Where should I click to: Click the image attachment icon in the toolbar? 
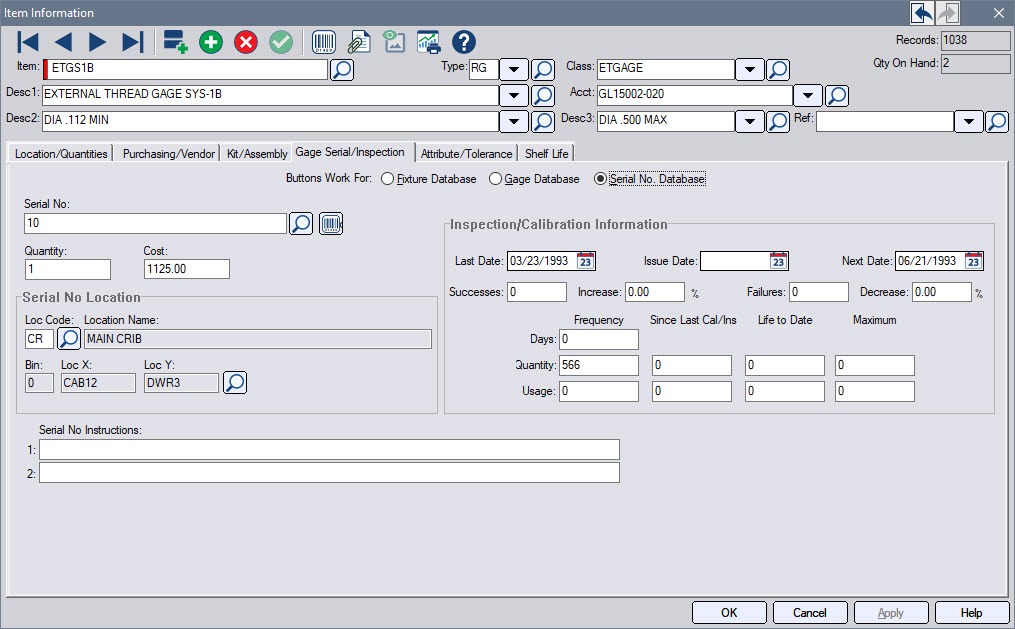(x=394, y=42)
